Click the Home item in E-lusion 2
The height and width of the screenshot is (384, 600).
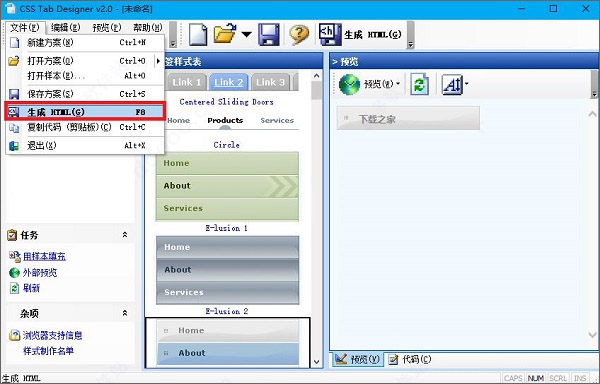pyautogui.click(x=228, y=330)
